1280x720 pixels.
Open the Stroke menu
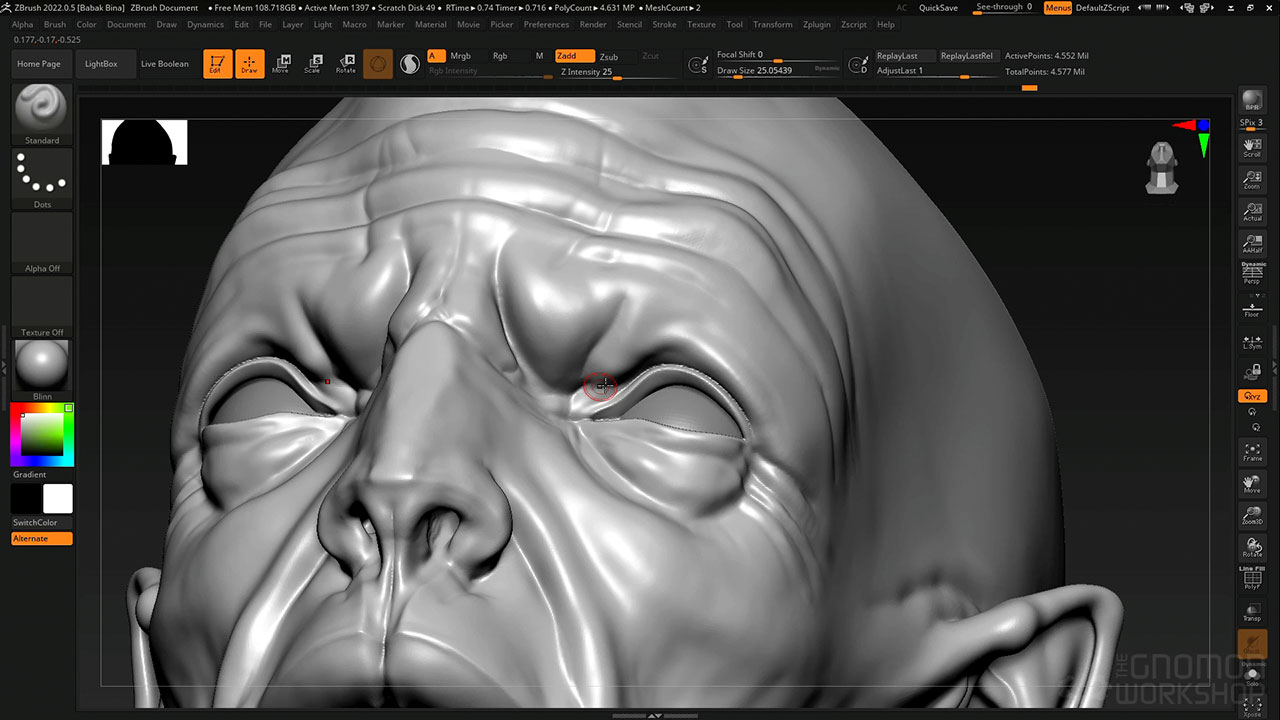(x=664, y=24)
